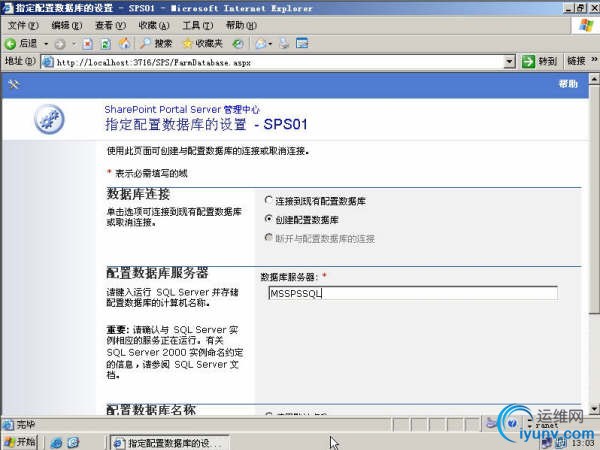Click SharePoint Portal Server 管理中心 link

tap(182, 109)
